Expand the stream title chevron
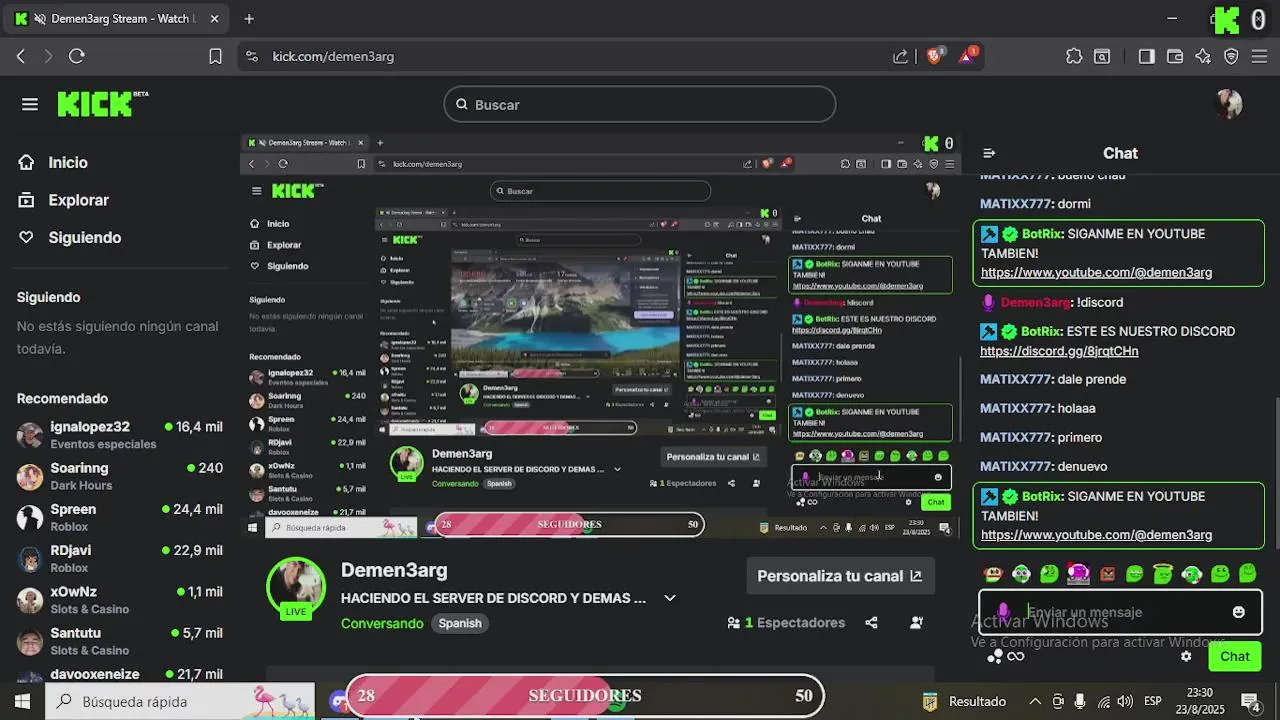 click(670, 598)
